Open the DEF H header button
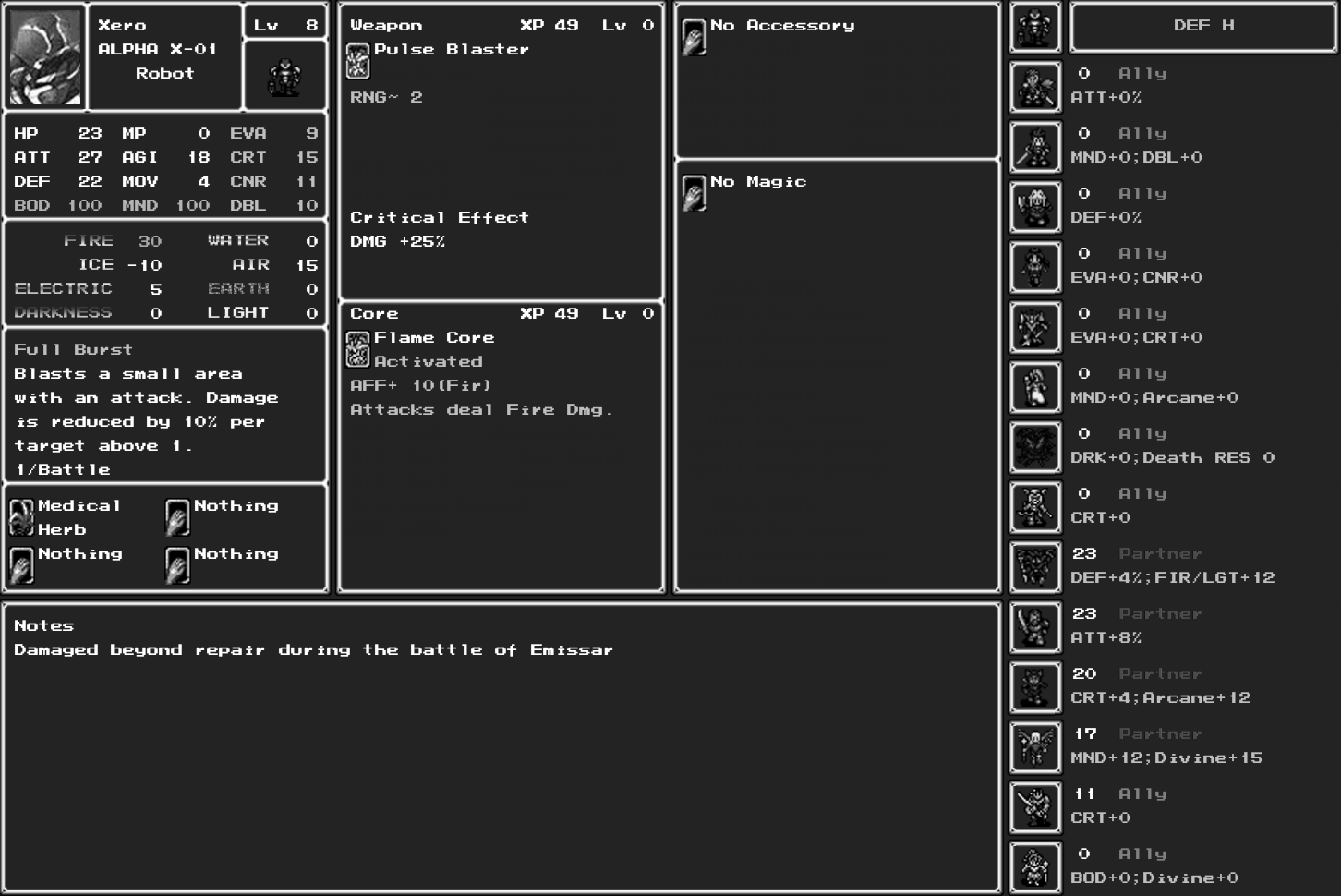The image size is (1341, 896). (x=1202, y=27)
